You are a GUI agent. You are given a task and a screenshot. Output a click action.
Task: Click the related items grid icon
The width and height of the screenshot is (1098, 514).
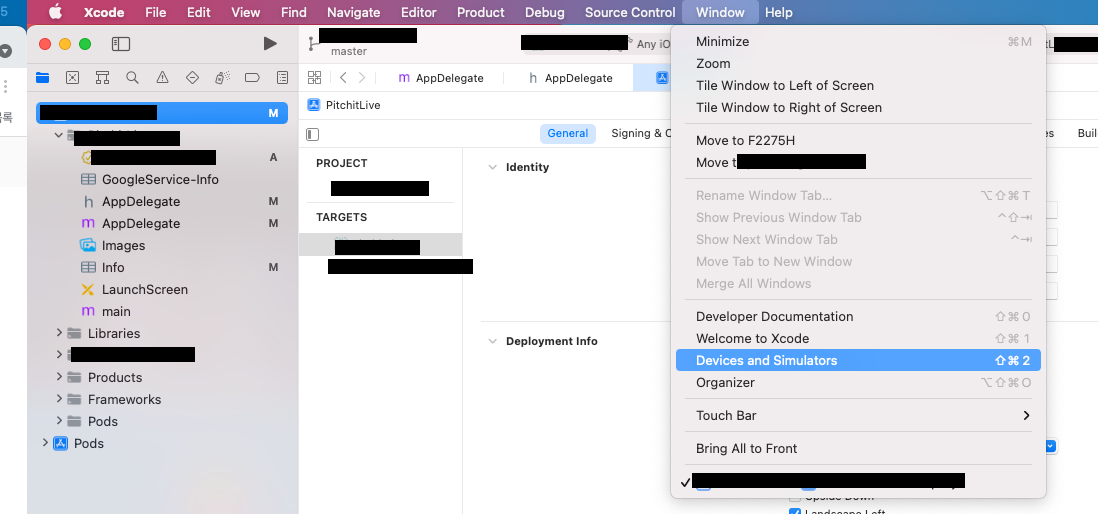point(314,78)
